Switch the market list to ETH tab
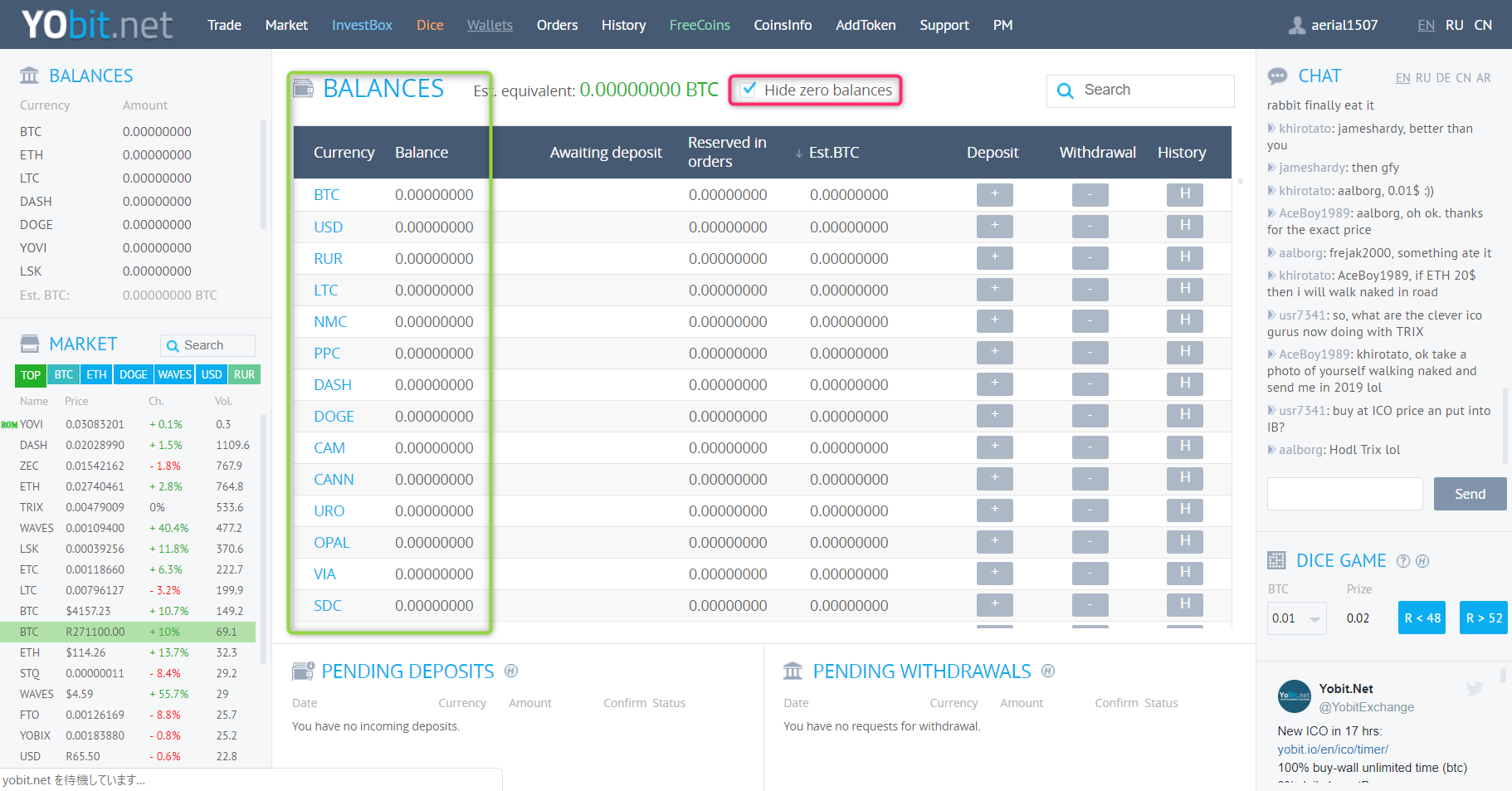This screenshot has width=1512, height=791. pyautogui.click(x=96, y=374)
